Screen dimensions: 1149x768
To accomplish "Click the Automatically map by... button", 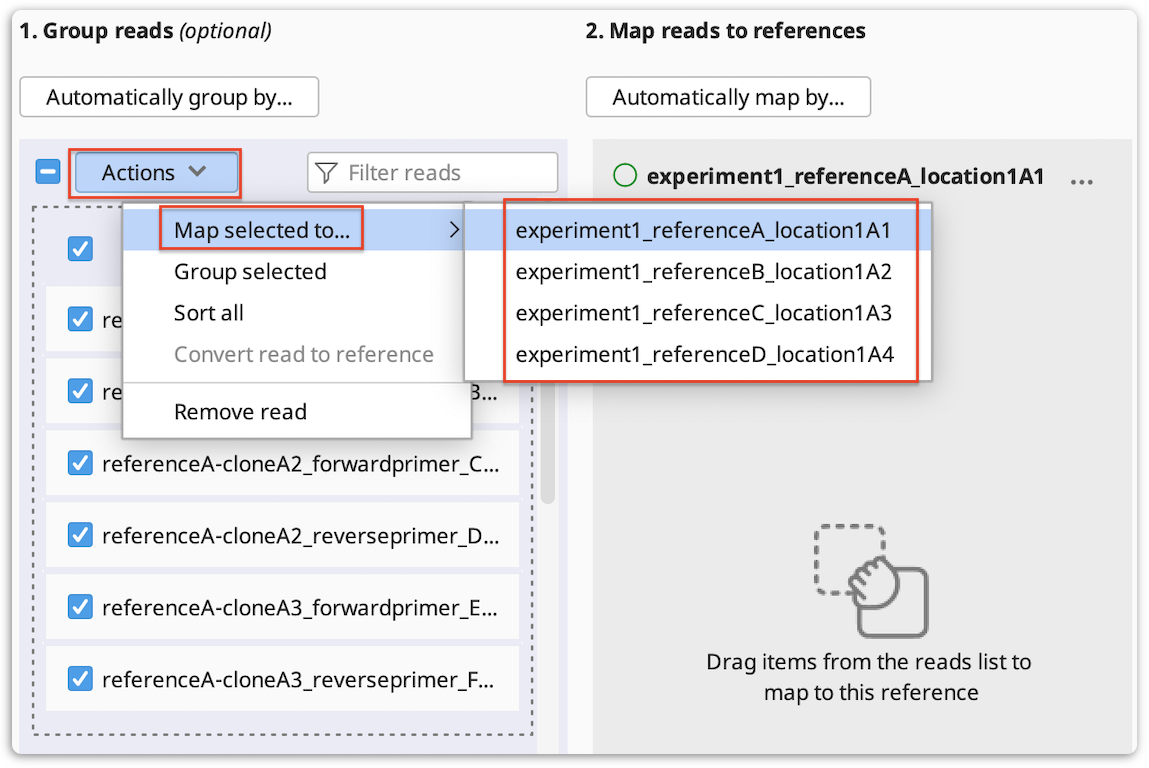I will coord(728,97).
